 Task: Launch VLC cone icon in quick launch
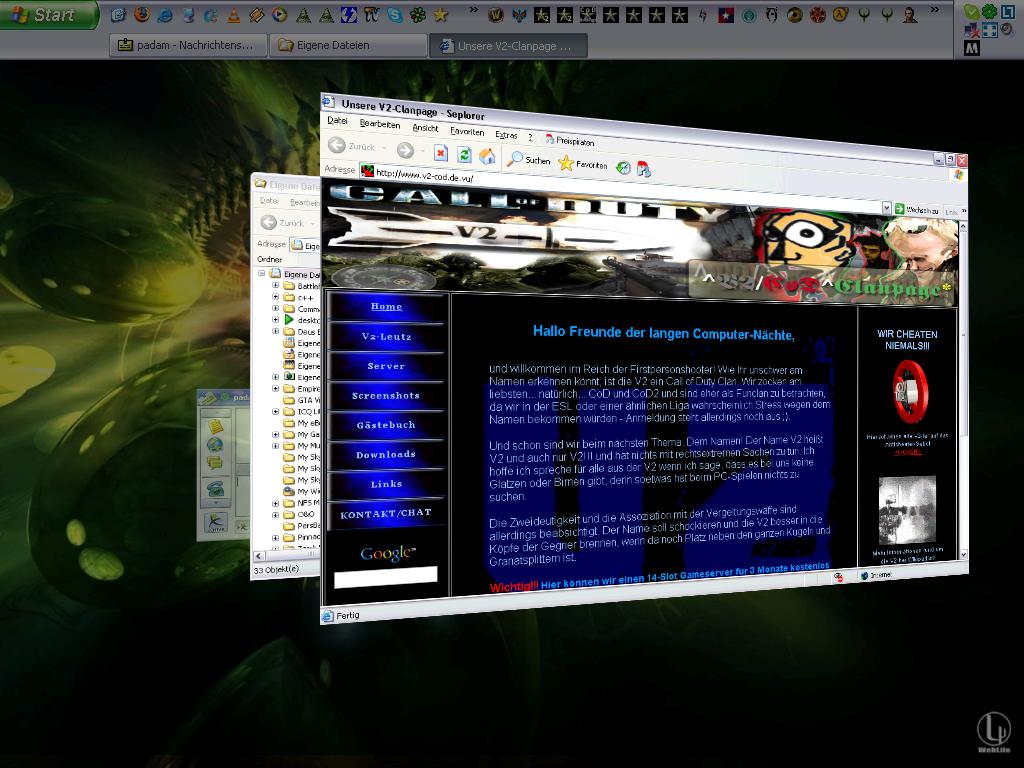(233, 15)
